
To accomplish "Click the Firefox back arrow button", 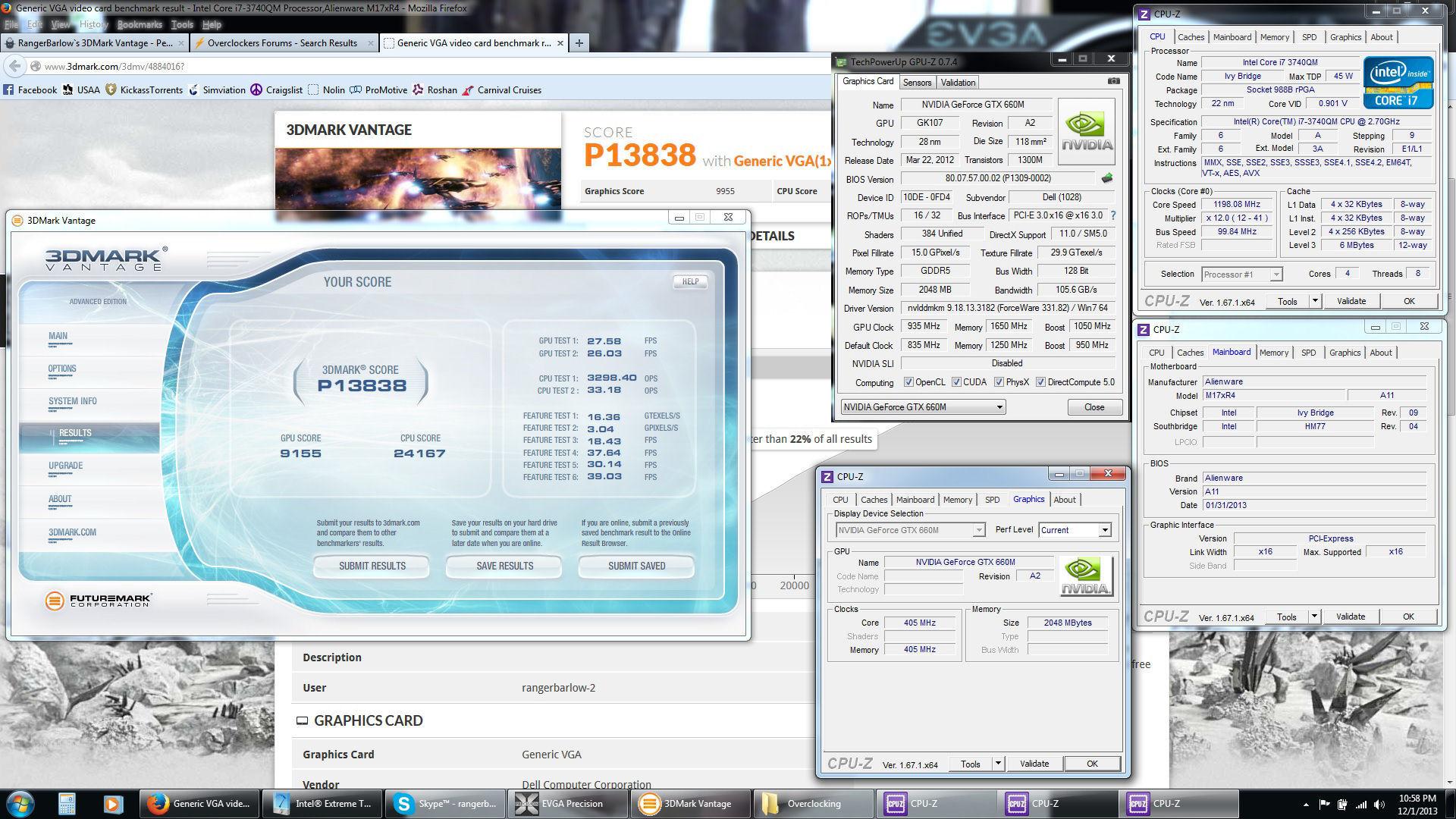I will tap(15, 66).
